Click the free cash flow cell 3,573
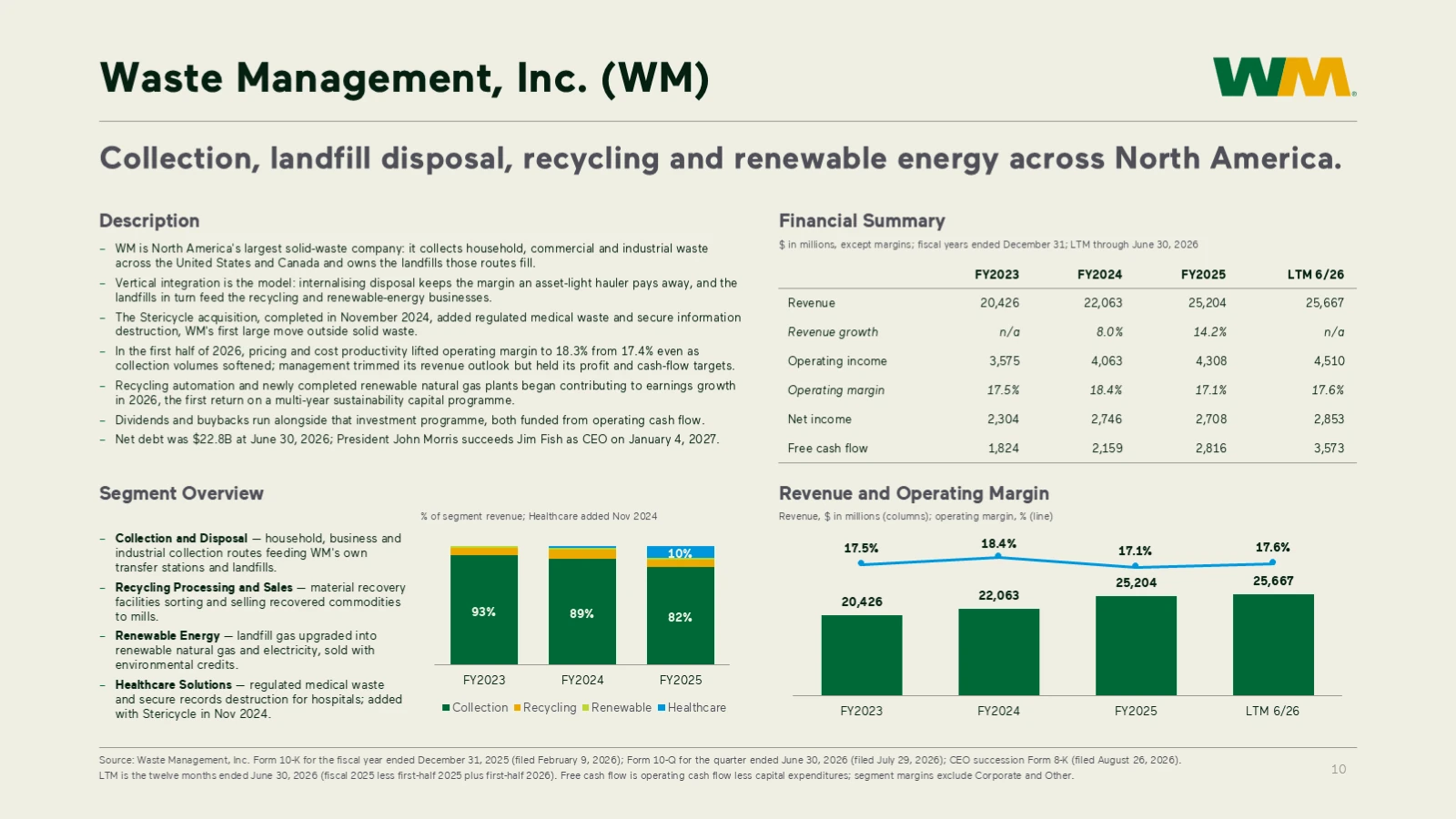 (x=1329, y=449)
